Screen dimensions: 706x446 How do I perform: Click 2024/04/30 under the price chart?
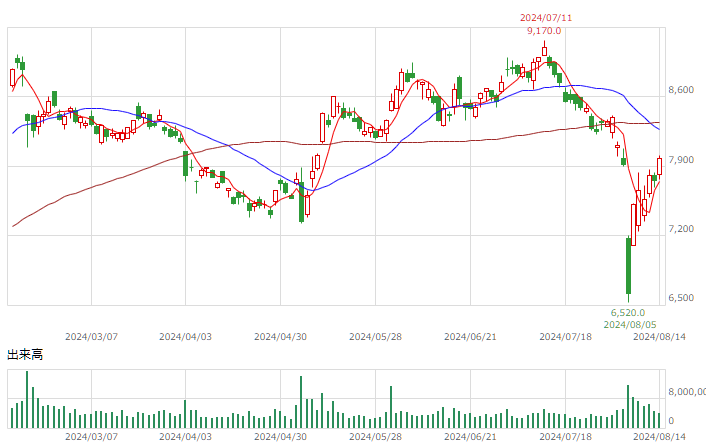click(281, 337)
